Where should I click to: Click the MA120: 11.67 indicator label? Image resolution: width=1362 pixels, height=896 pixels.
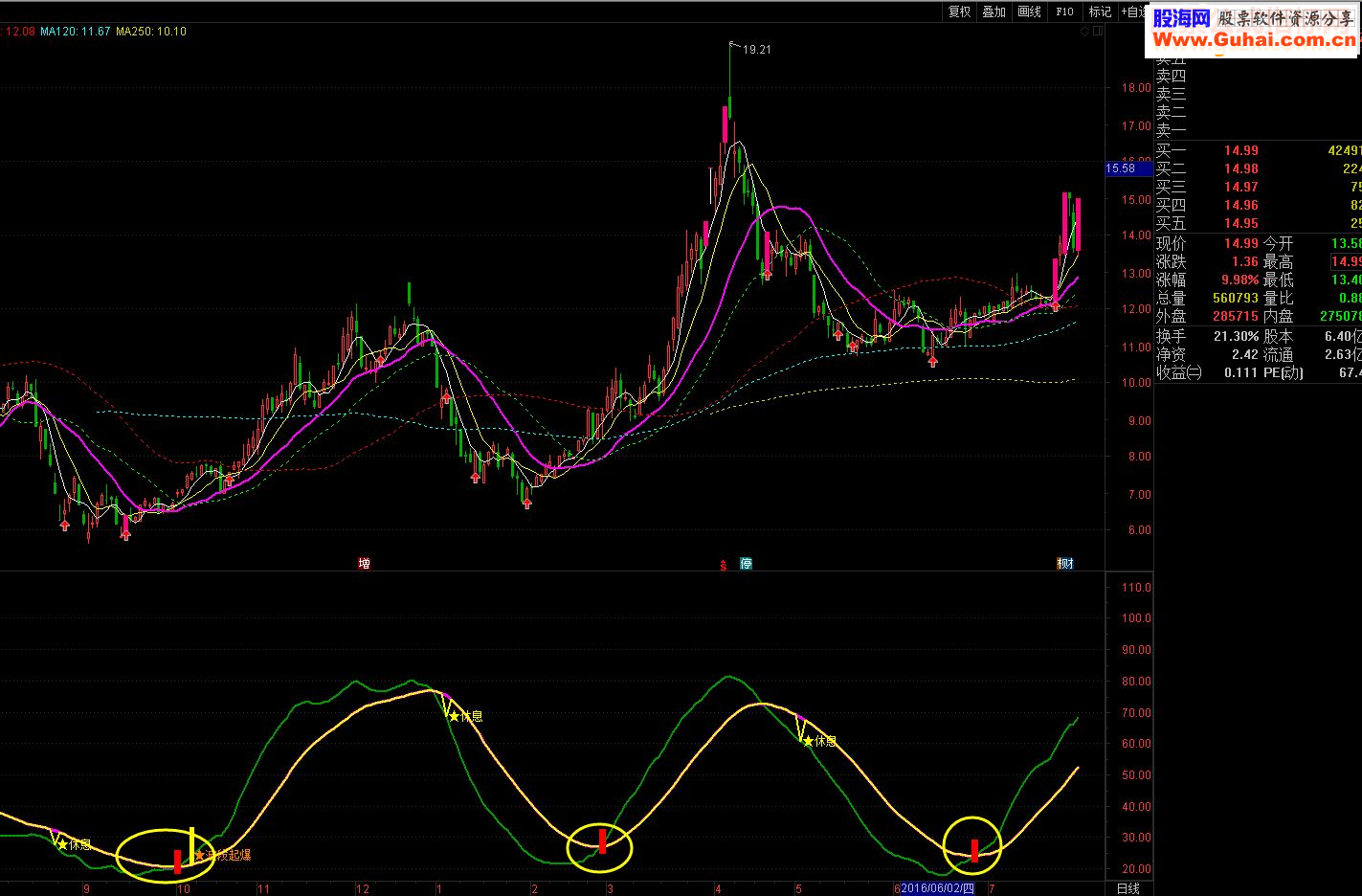[x=76, y=32]
